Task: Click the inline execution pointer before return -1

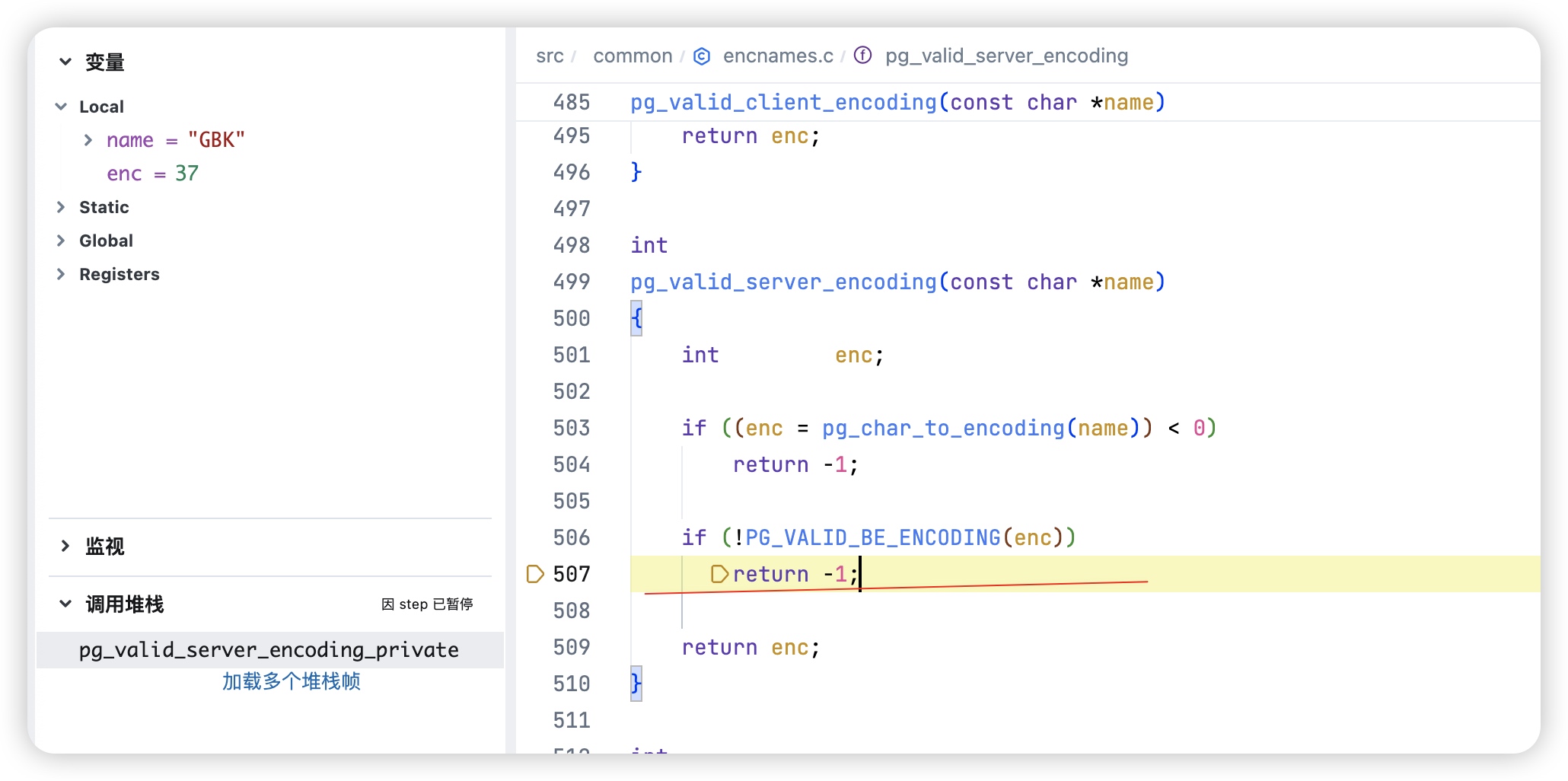Action: (x=719, y=574)
